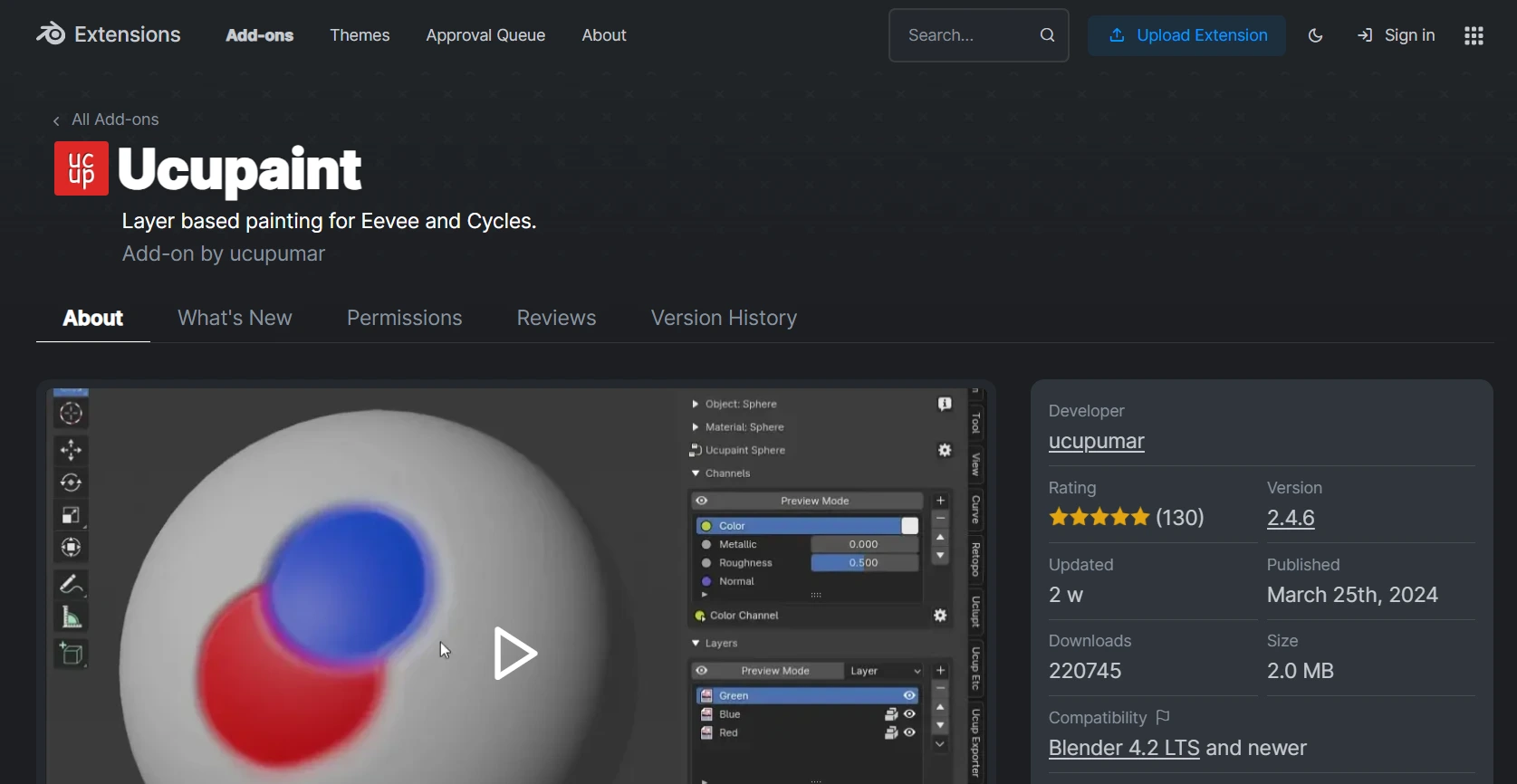Select the Add Cube tool in preview

(x=71, y=654)
